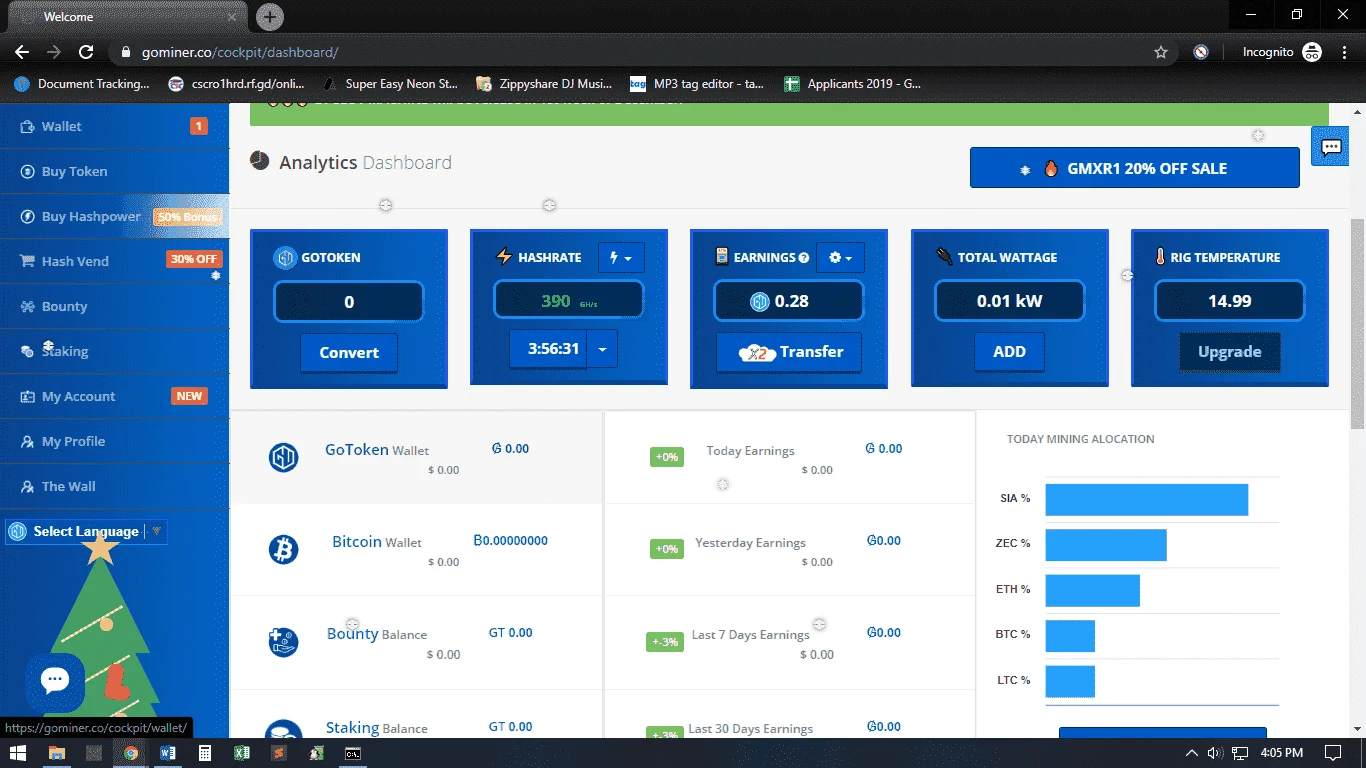Screen dimensions: 1366x768
Task: Click the GoToken Wallet coin icon
Action: pyautogui.click(x=284, y=457)
